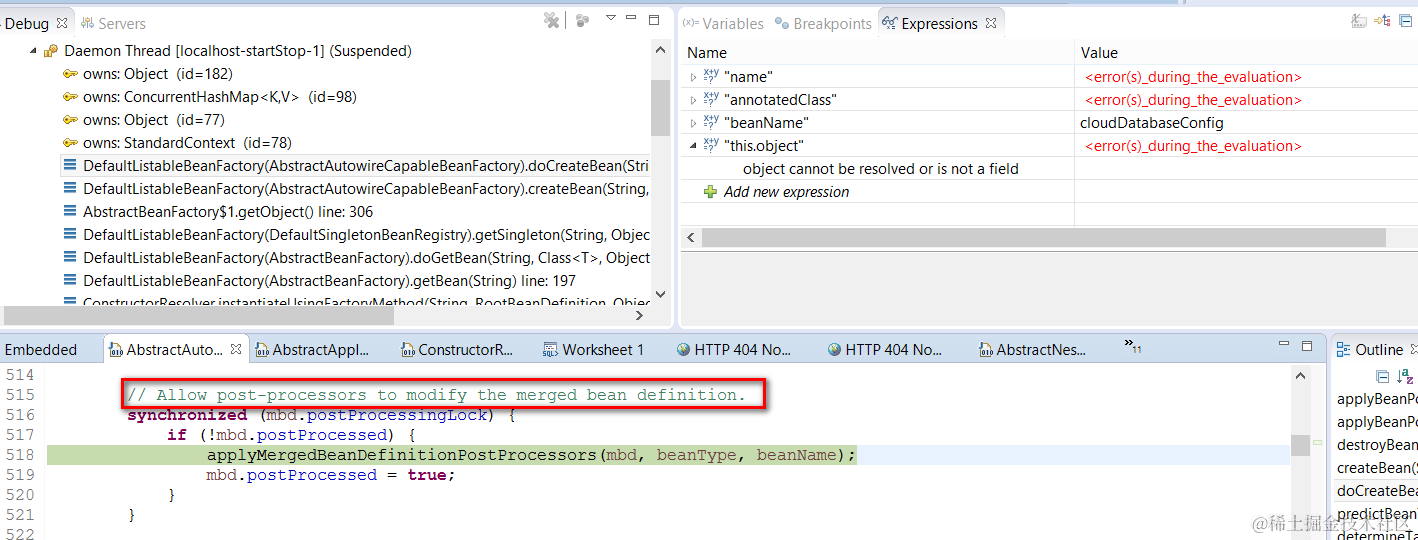The image size is (1418, 540).
Task: Collapse all in the Outline view toolbar
Action: [1382, 376]
